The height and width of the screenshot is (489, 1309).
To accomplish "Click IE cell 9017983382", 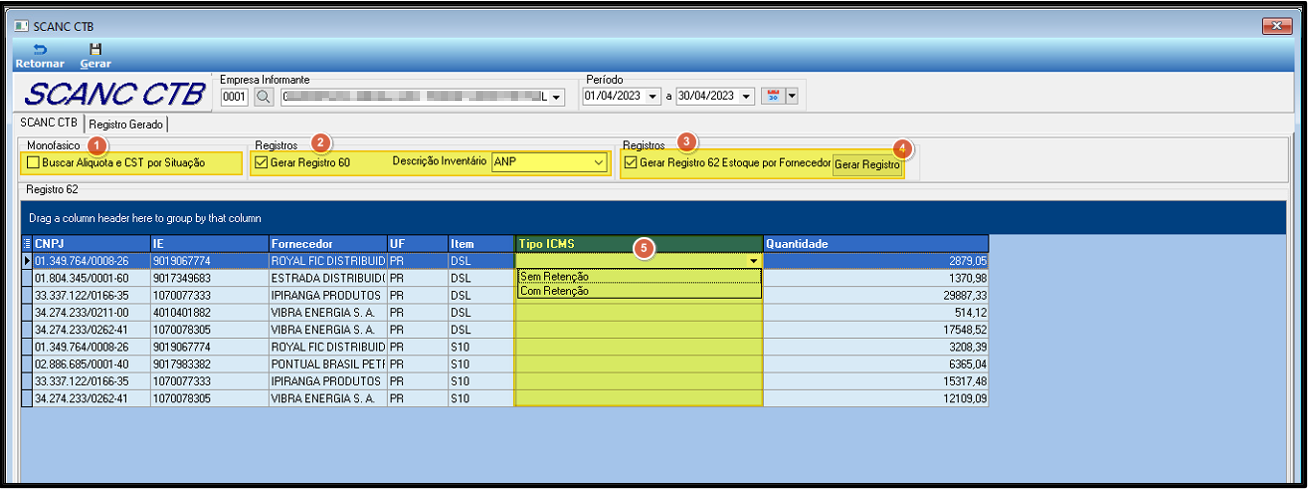I will click(209, 363).
